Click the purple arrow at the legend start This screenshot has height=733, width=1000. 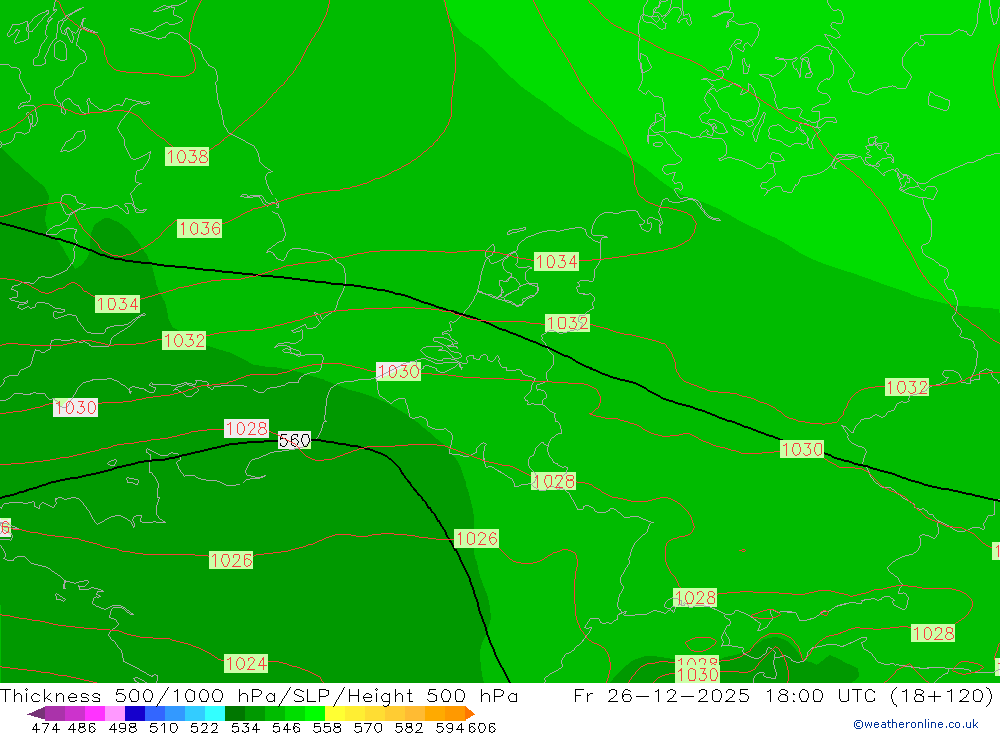point(36,713)
